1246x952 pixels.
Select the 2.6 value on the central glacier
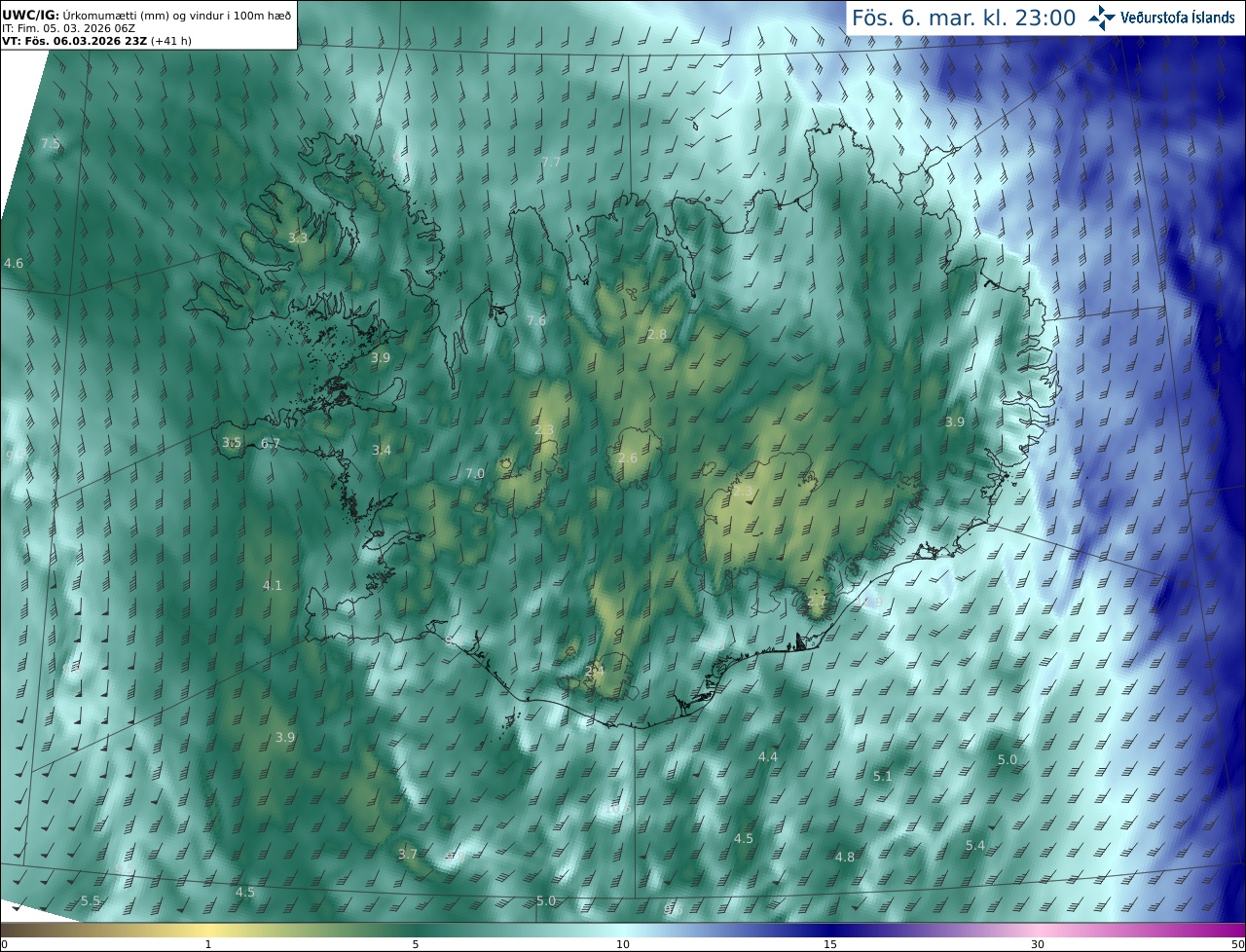point(628,458)
